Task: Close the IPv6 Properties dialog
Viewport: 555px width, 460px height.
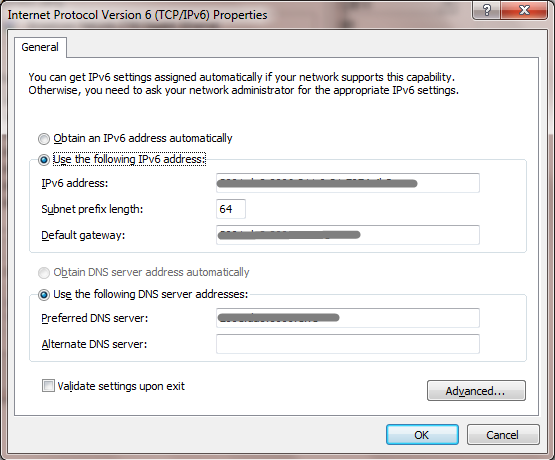Action: click(x=524, y=10)
